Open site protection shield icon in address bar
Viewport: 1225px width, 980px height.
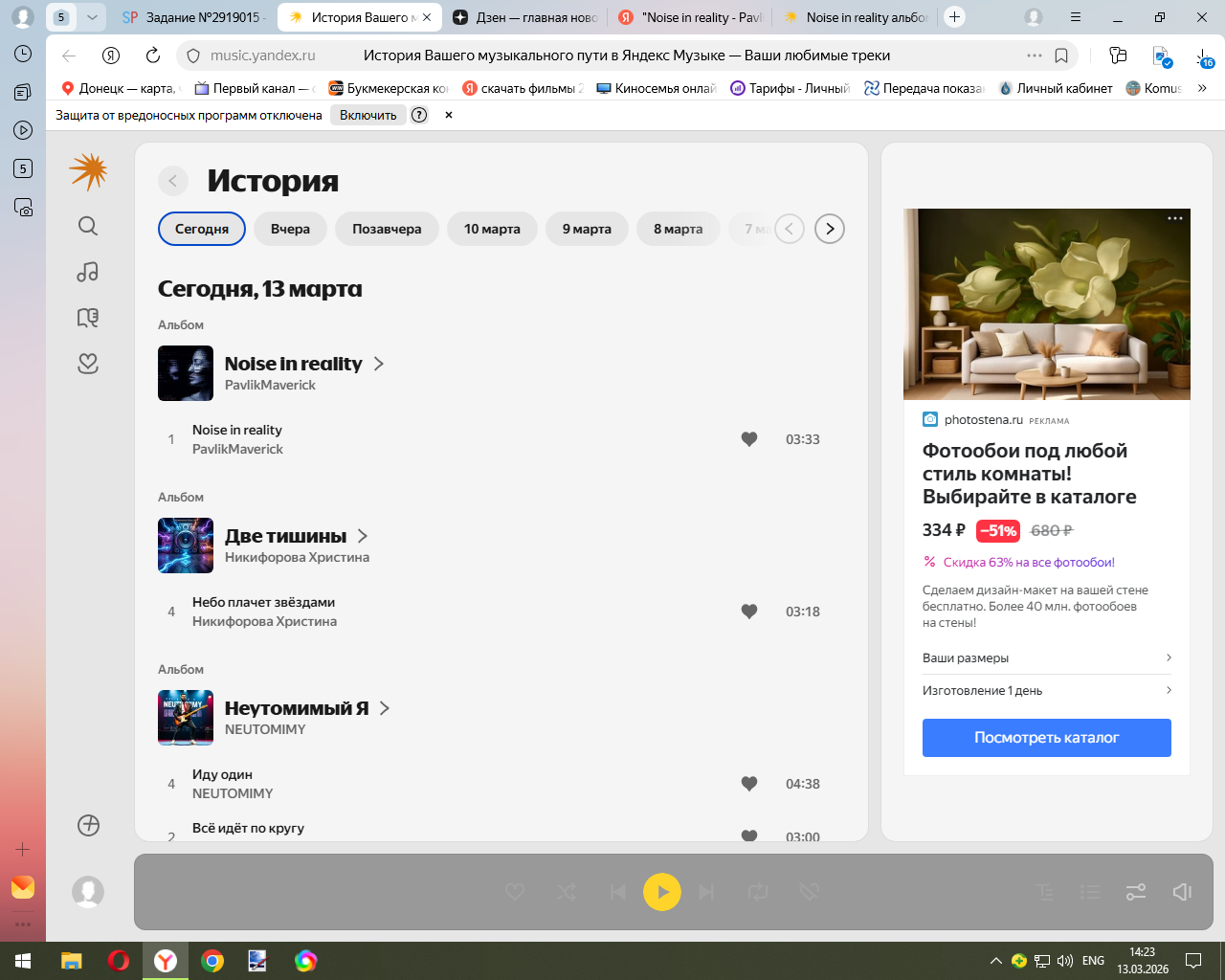[192, 56]
